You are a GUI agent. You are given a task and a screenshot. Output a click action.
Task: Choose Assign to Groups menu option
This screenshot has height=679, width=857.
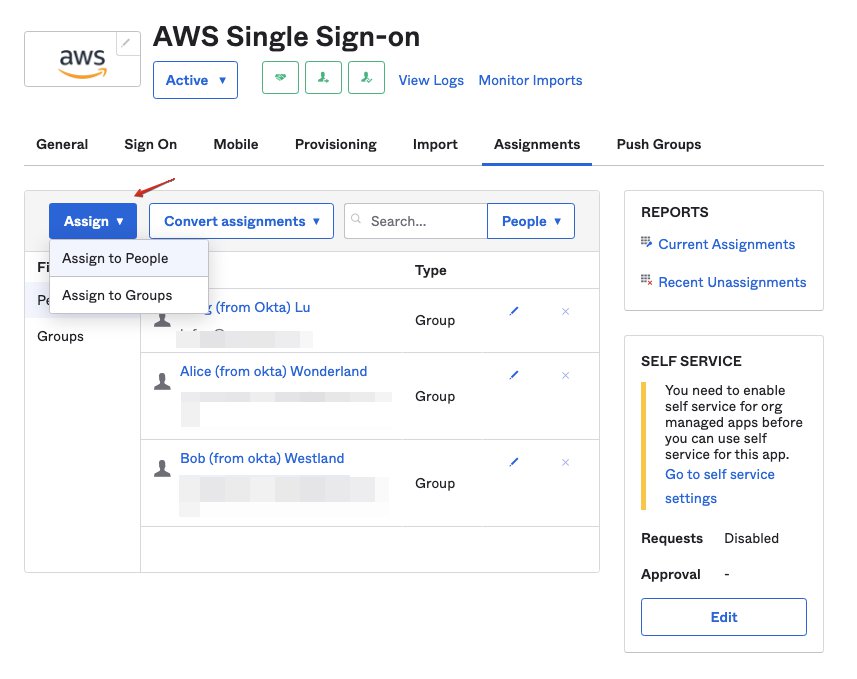129,295
